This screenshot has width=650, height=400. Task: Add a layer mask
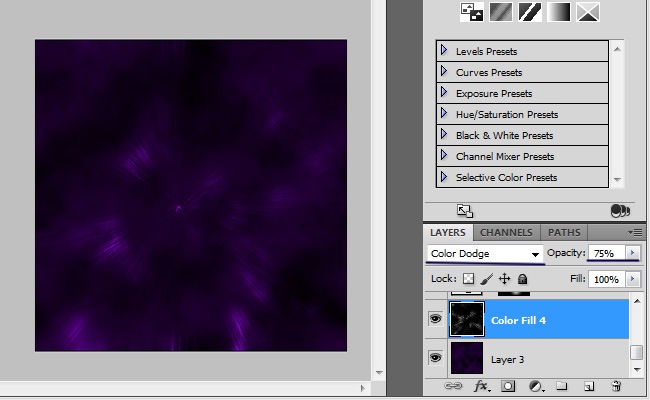[508, 386]
